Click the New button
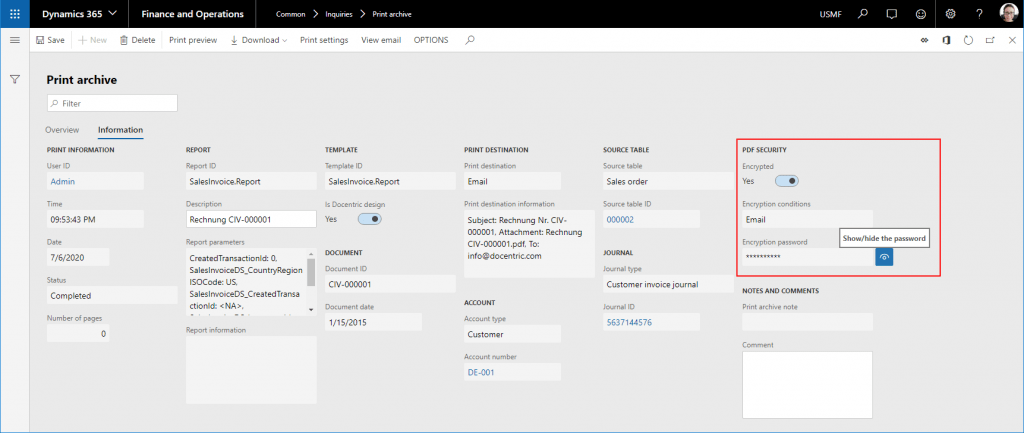 92,40
